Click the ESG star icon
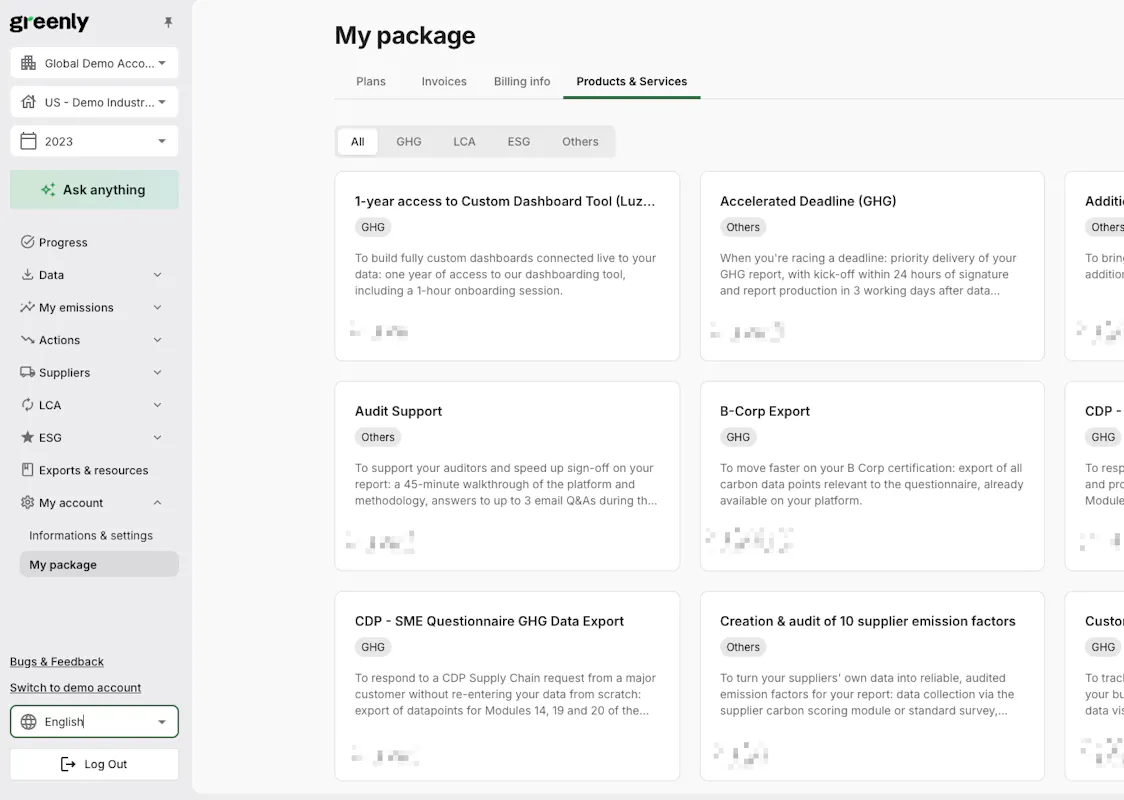 pyautogui.click(x=27, y=437)
